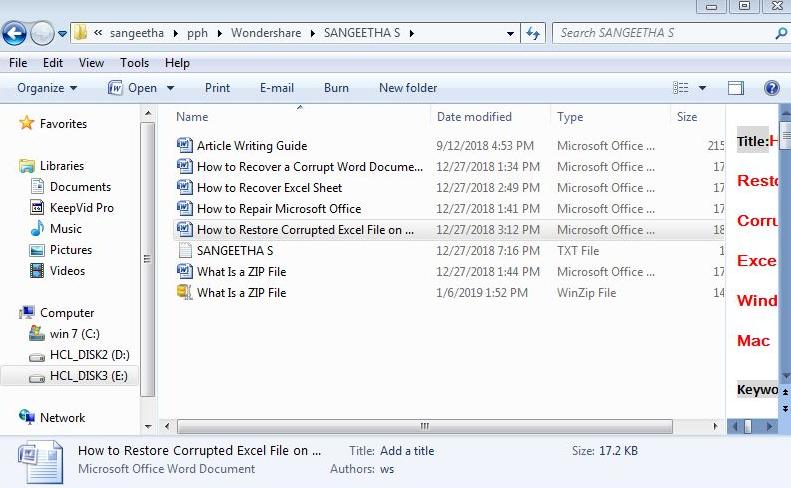Click the double-chevron before sangeetha in address bar
Image resolution: width=791 pixels, height=488 pixels.
coord(98,33)
